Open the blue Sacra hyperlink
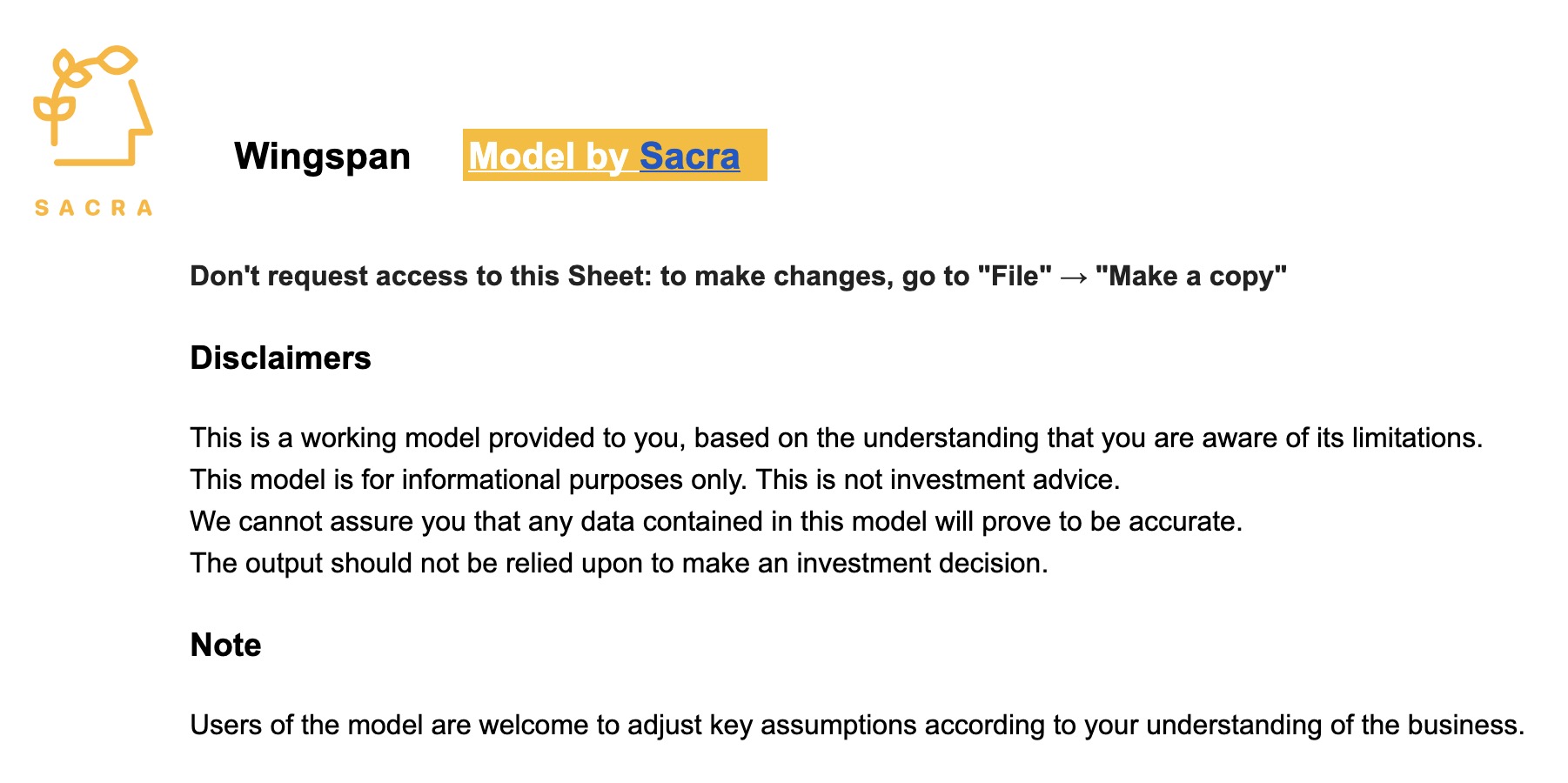The image size is (1568, 783). [x=689, y=157]
